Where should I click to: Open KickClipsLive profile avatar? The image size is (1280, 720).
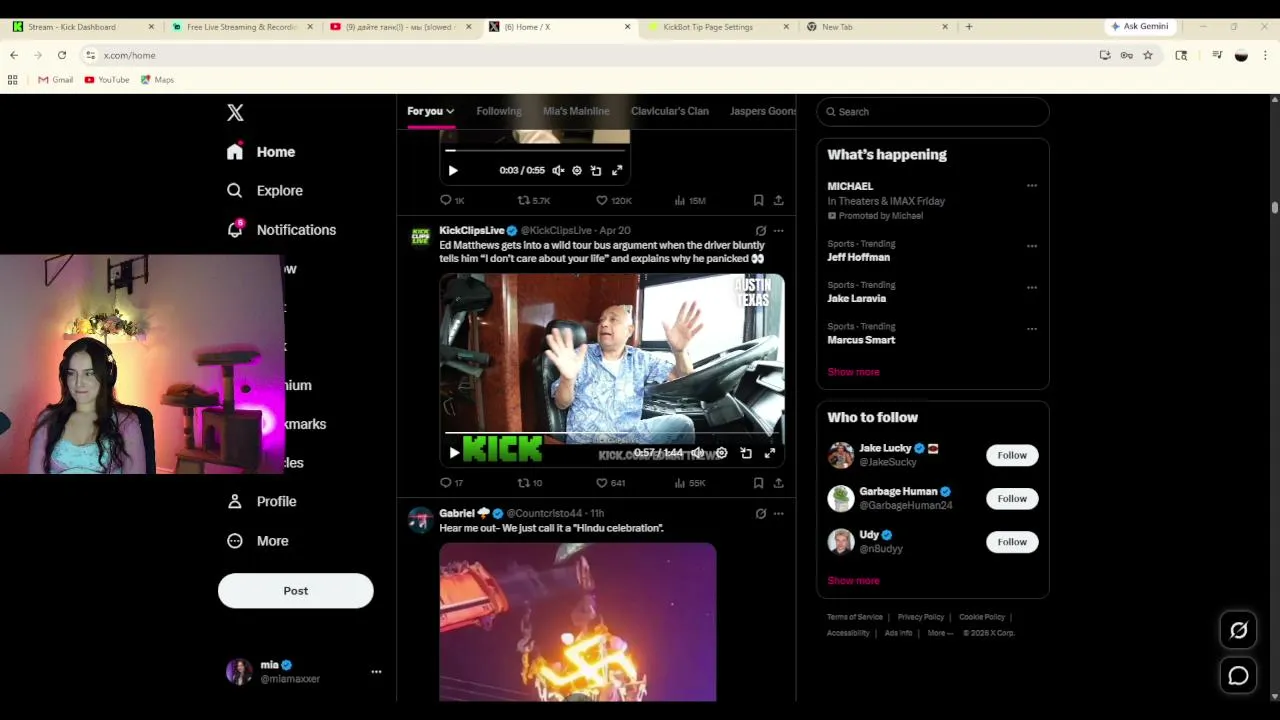421,237
